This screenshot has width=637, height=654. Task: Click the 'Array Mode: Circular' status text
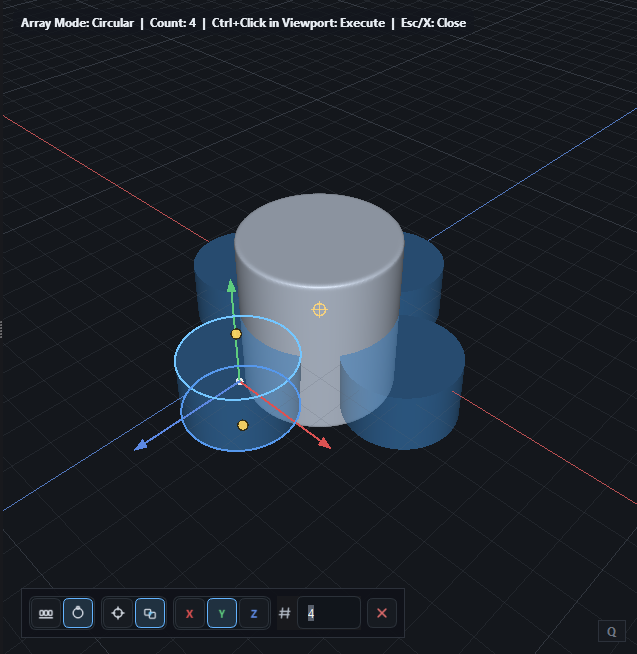coord(77,23)
